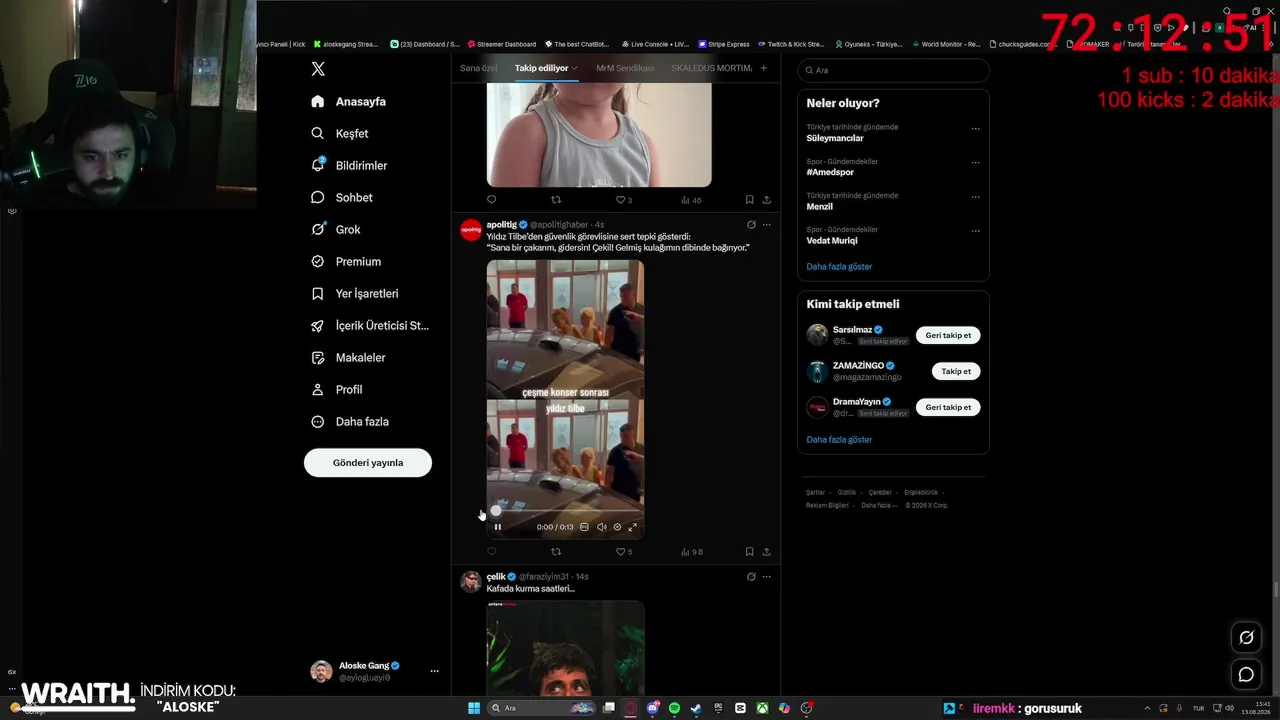Reply to the apolitig post

[491, 551]
